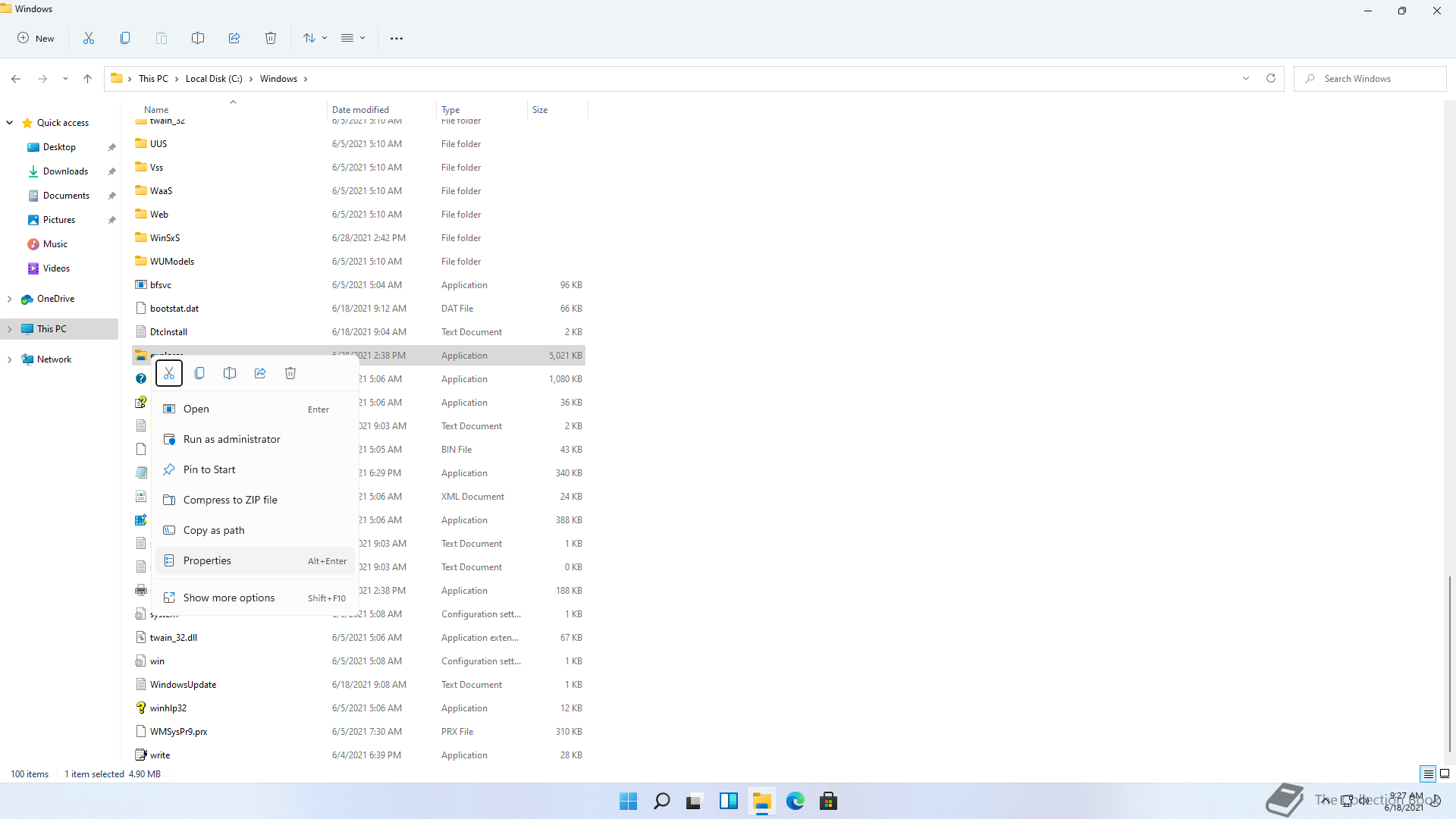Open Properties from the context menu

tap(255, 560)
